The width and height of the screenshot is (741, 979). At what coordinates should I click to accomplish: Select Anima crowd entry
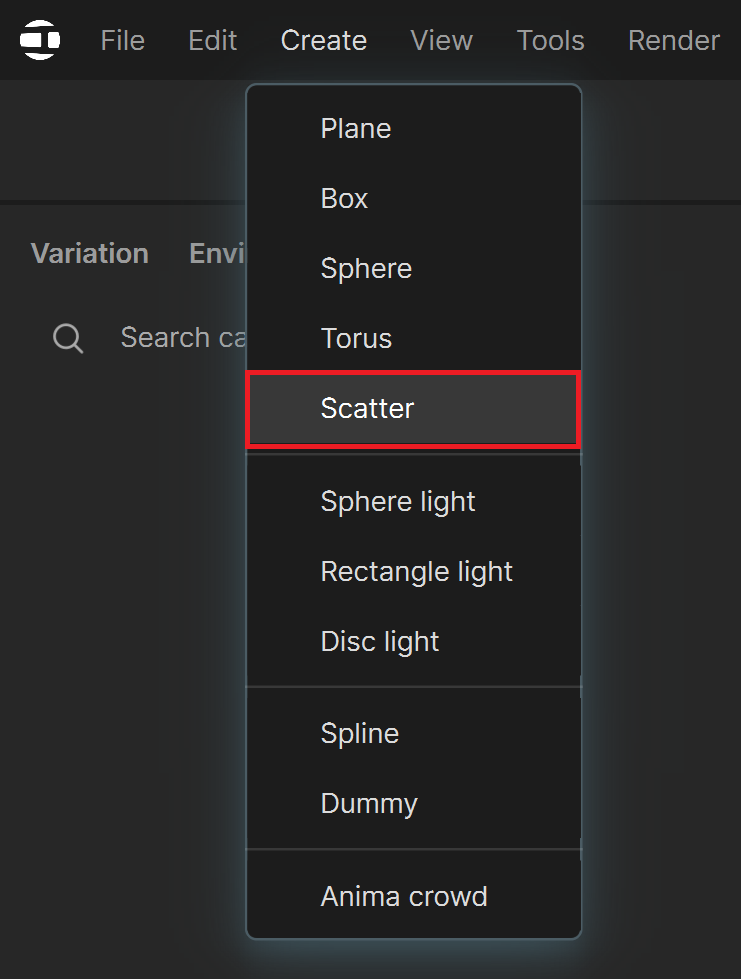point(414,897)
